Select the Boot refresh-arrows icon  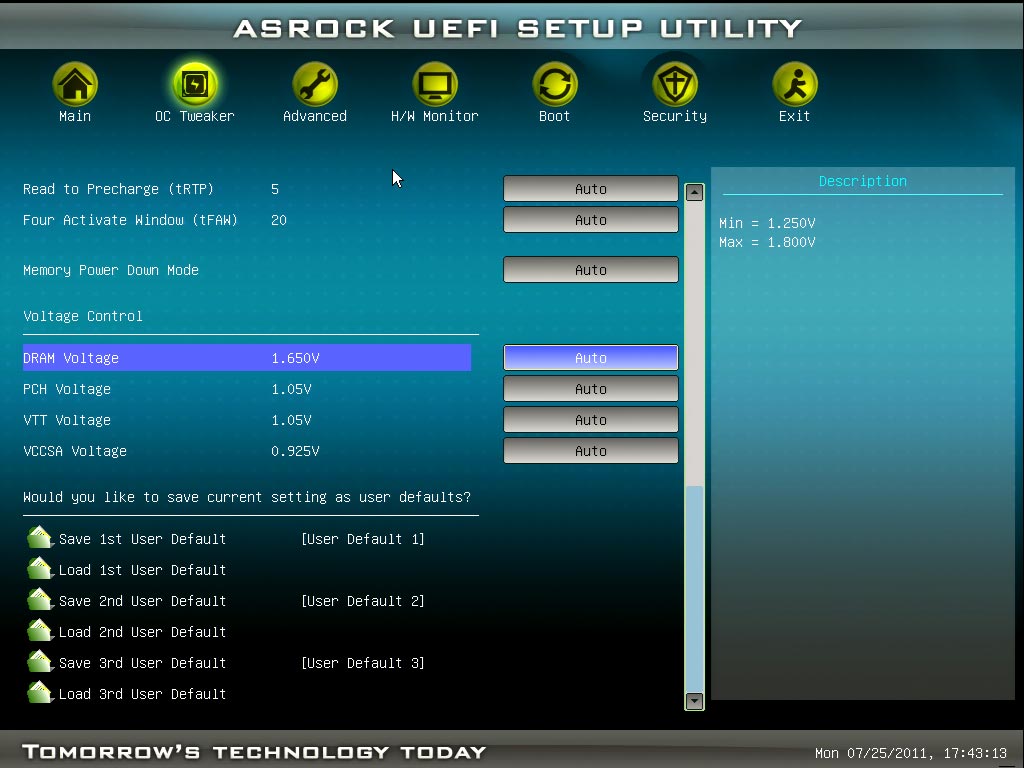click(554, 84)
